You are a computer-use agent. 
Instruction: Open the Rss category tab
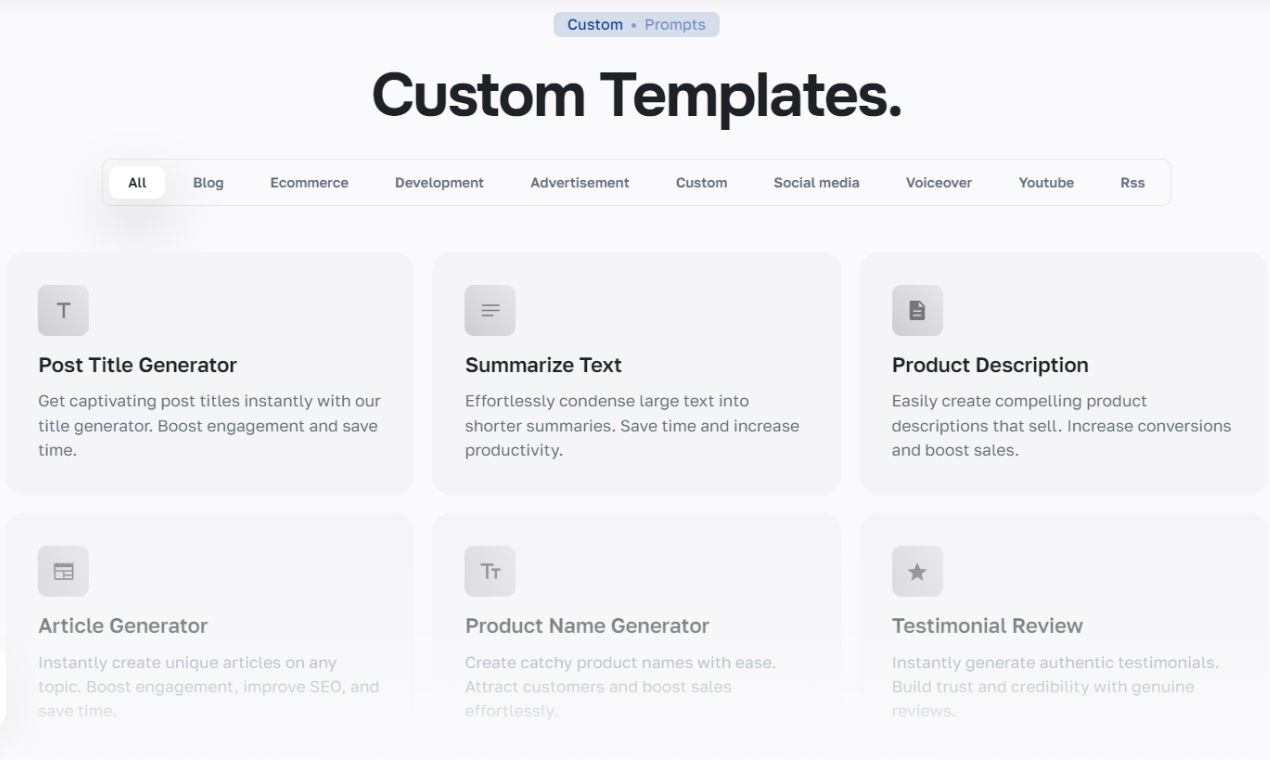click(1132, 183)
